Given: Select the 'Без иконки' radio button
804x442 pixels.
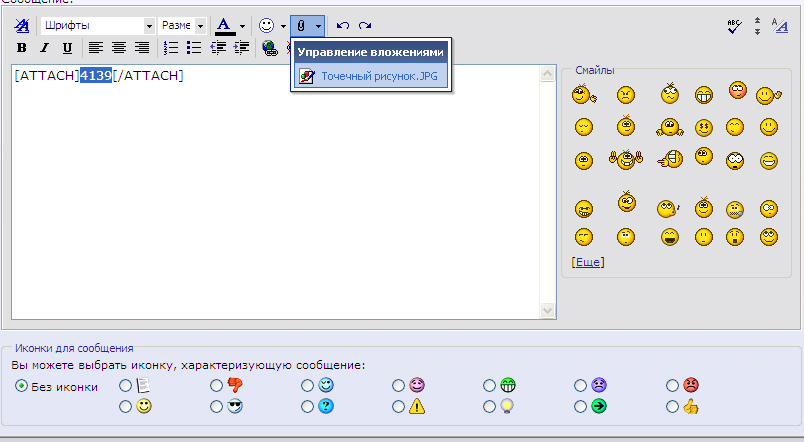Looking at the screenshot, I should tap(21, 387).
